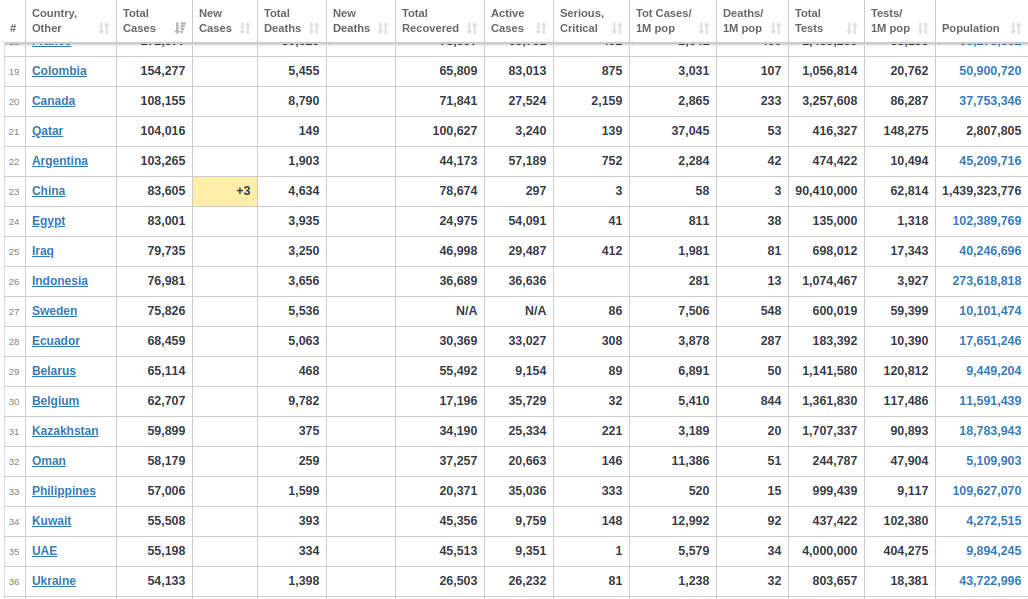Click Sweden's N/A Active Cases cell
1028x599 pixels.
519,311
